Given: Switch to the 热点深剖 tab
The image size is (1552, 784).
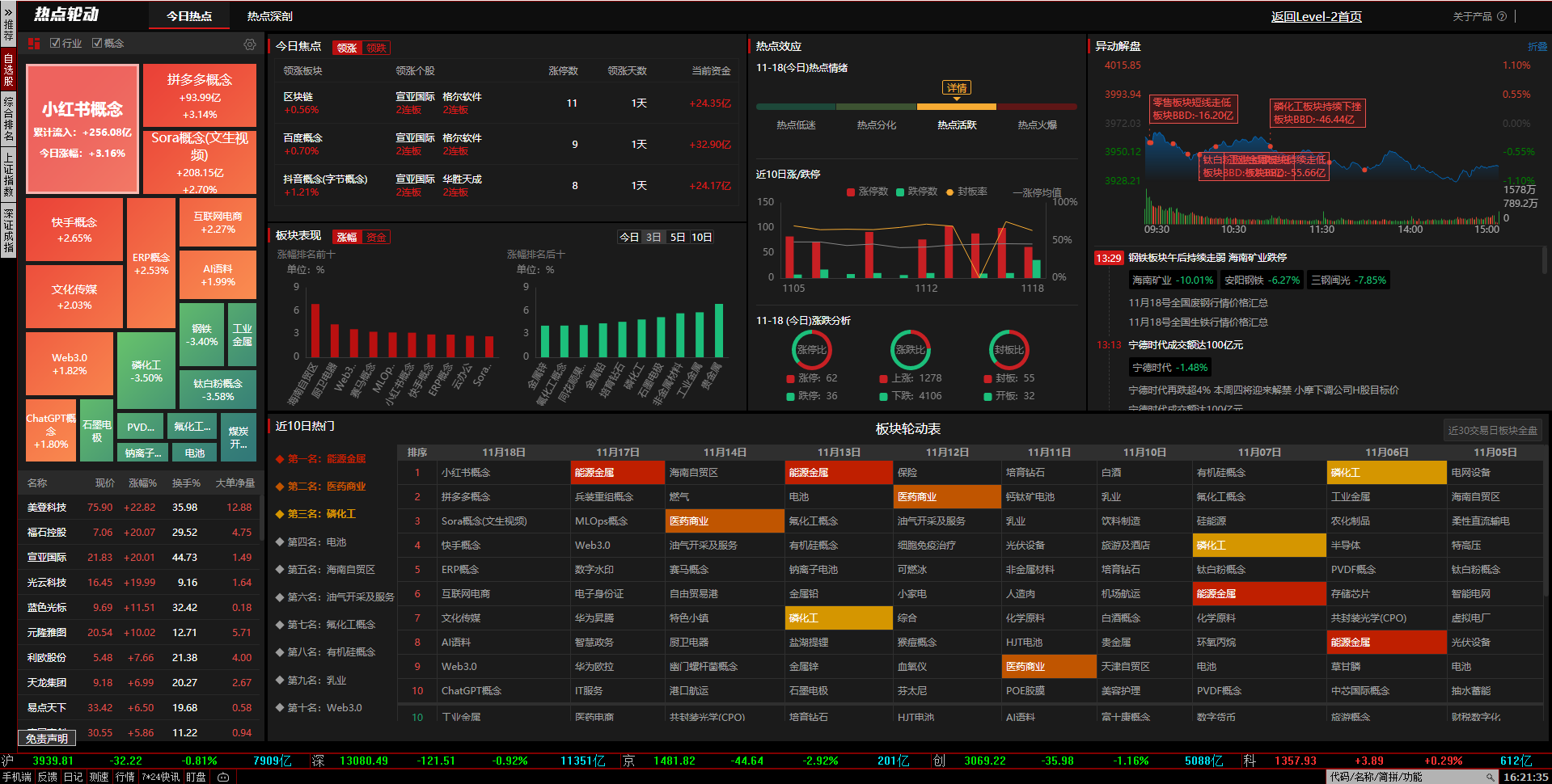Looking at the screenshot, I should coord(269,16).
